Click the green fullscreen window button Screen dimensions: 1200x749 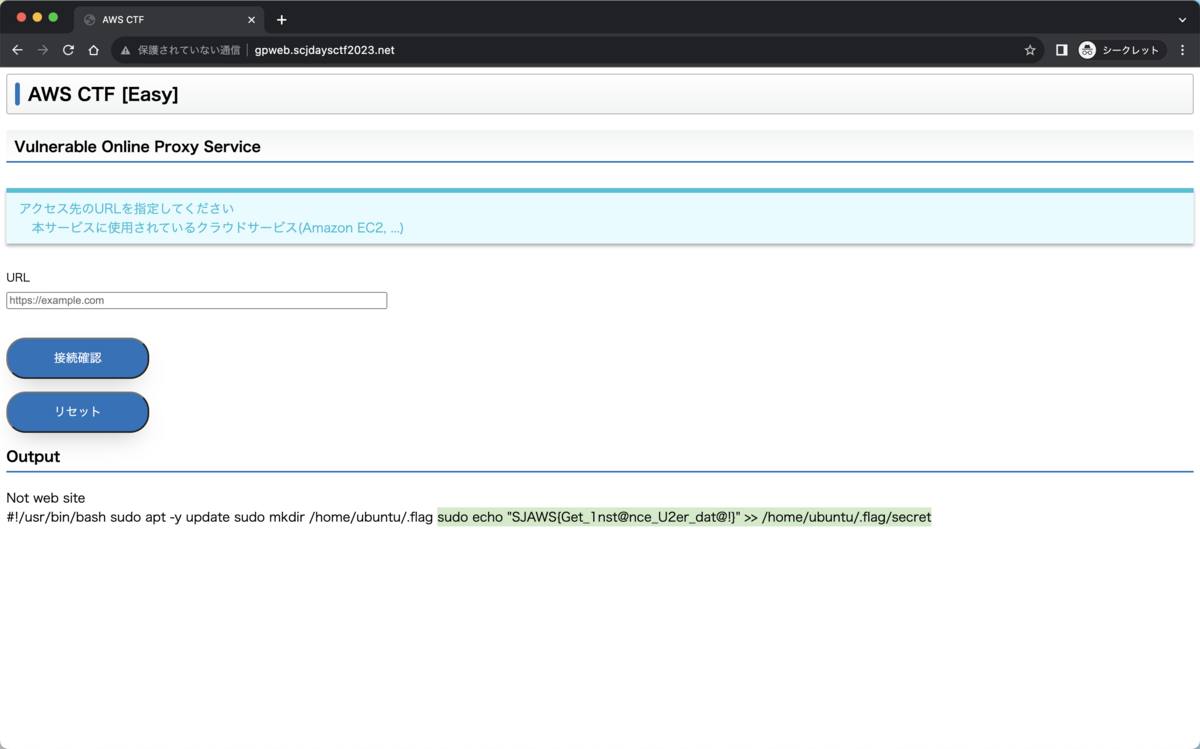(53, 18)
